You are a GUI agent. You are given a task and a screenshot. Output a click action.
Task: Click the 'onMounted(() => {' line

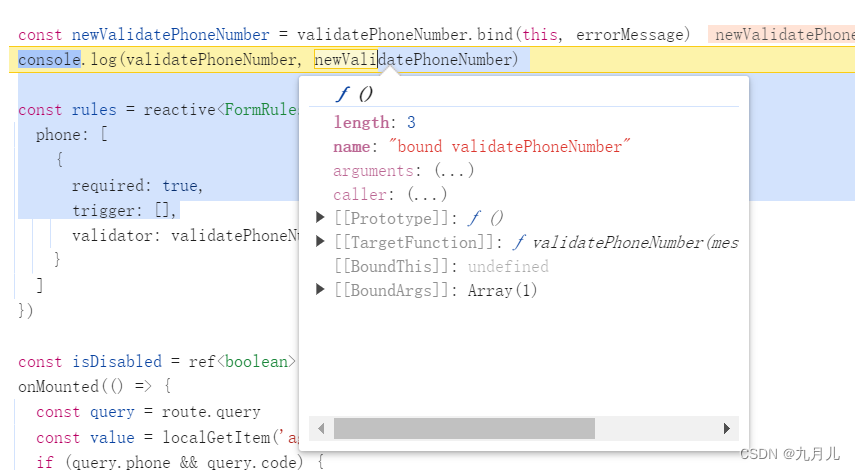(95, 387)
